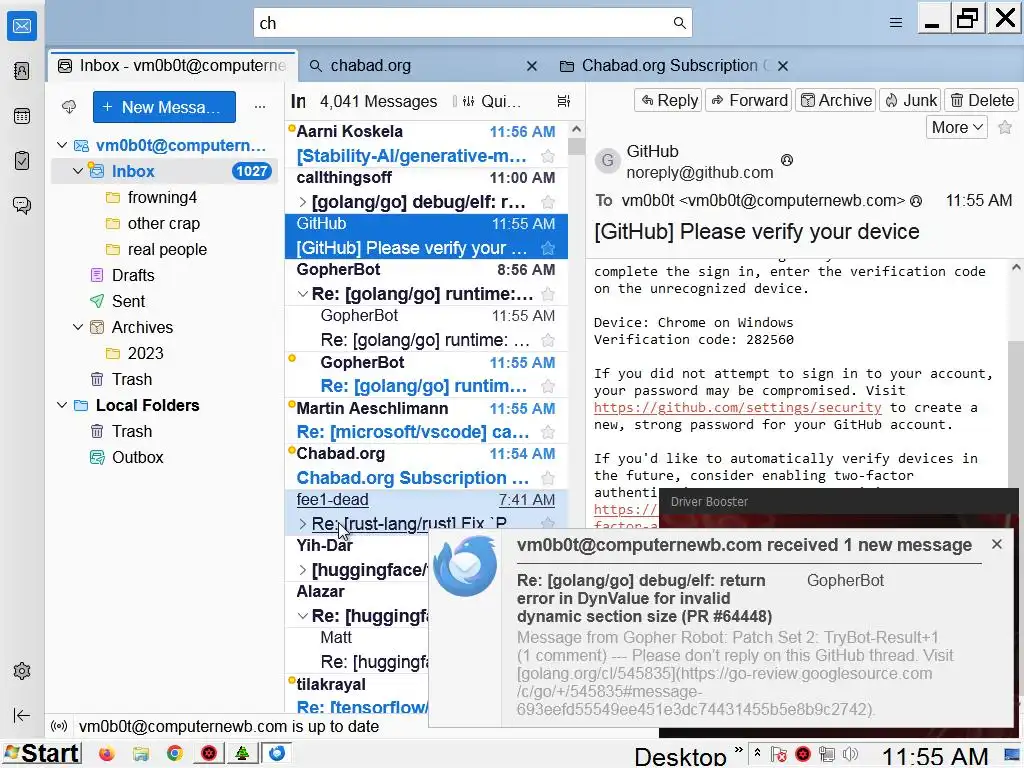Image resolution: width=1024 pixels, height=768 pixels.
Task: Collapse the GopherBot runtime thread
Action: click(x=302, y=295)
